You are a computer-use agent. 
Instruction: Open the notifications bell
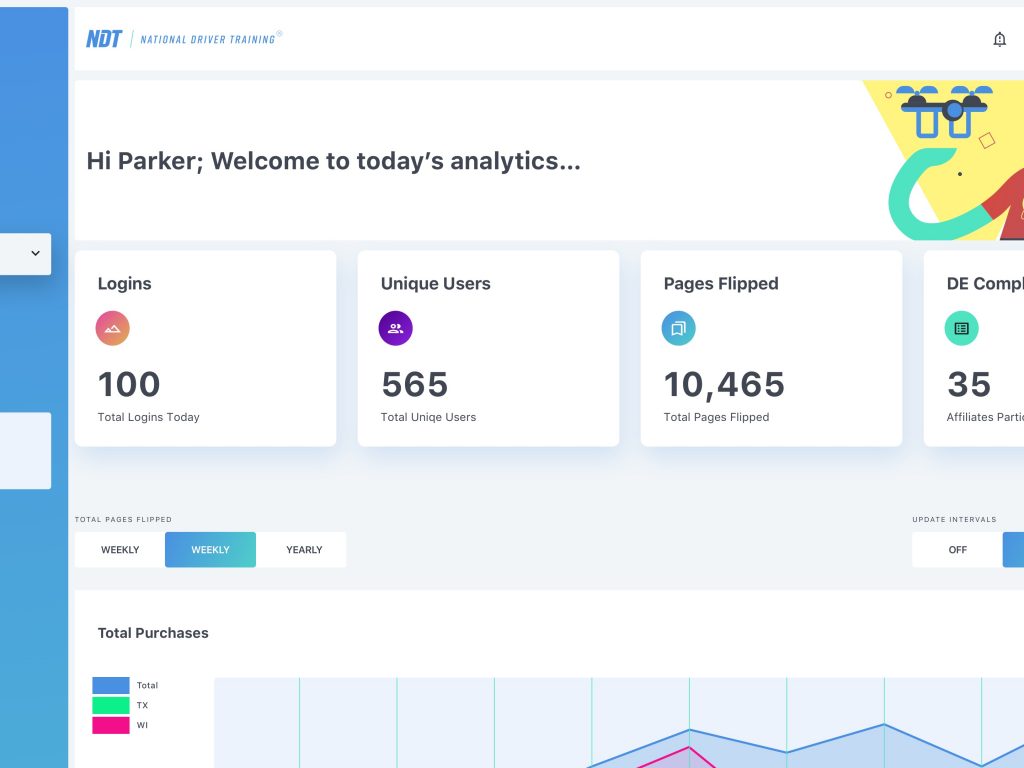coord(999,40)
